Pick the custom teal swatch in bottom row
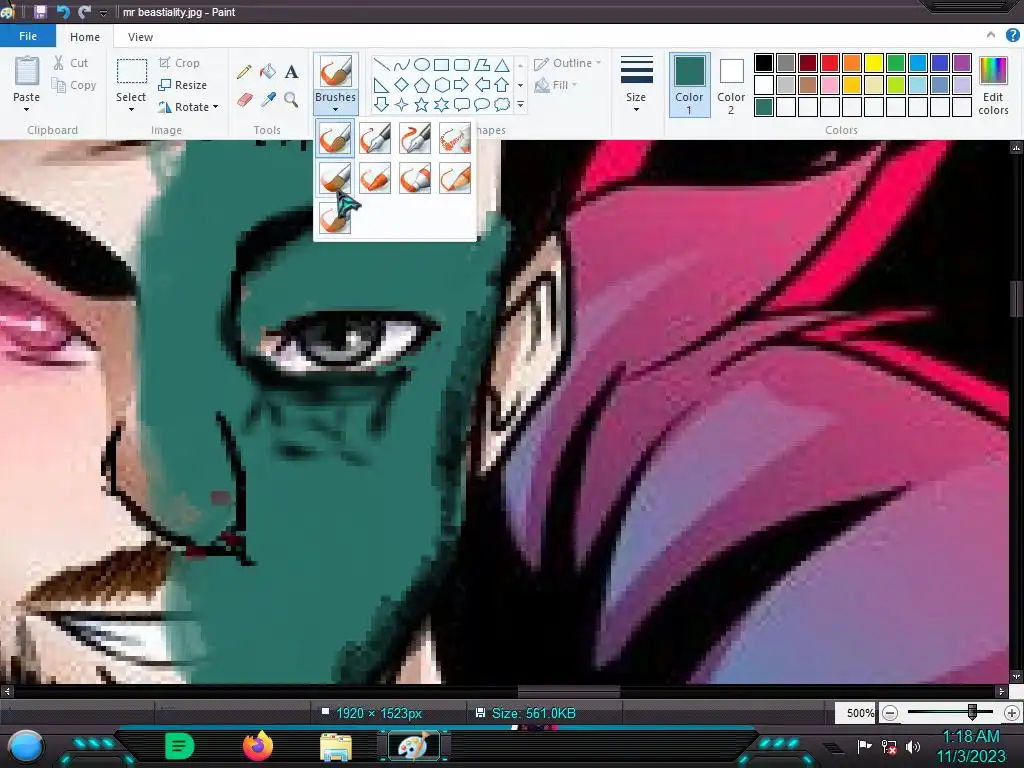The image size is (1024, 768). tap(764, 106)
